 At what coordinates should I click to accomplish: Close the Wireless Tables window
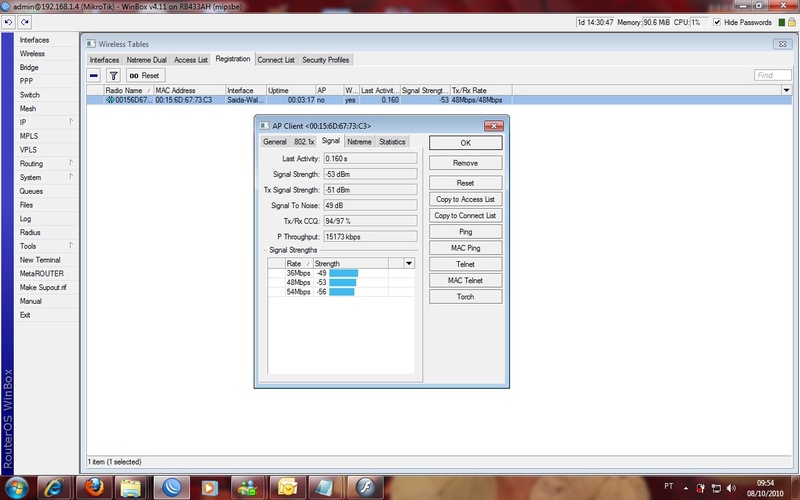tap(782, 44)
